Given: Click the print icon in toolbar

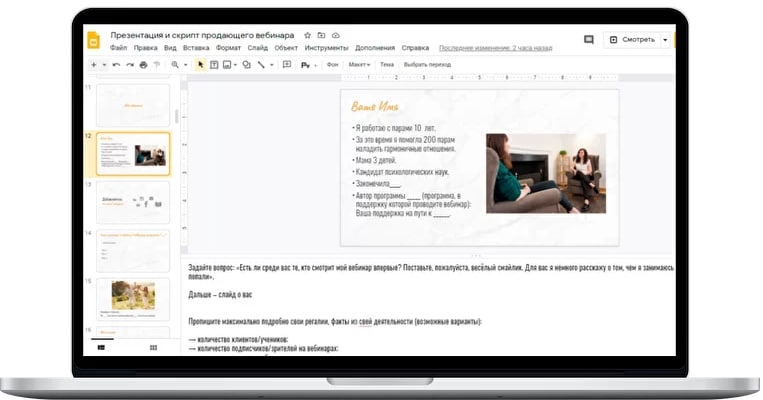Looking at the screenshot, I should click(x=144, y=65).
